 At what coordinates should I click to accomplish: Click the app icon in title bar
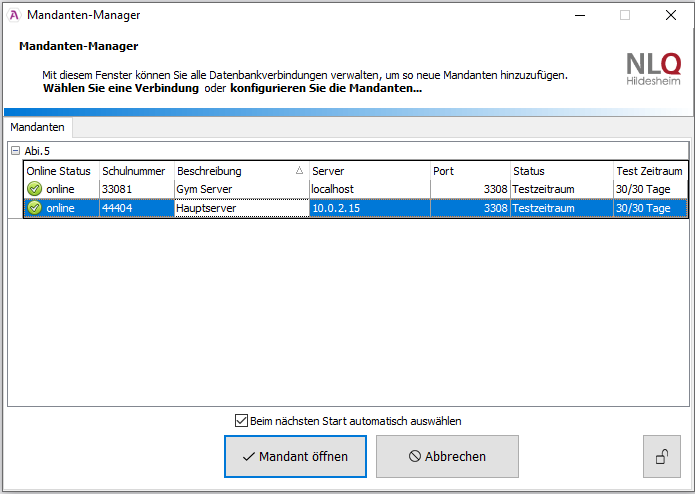(x=13, y=15)
